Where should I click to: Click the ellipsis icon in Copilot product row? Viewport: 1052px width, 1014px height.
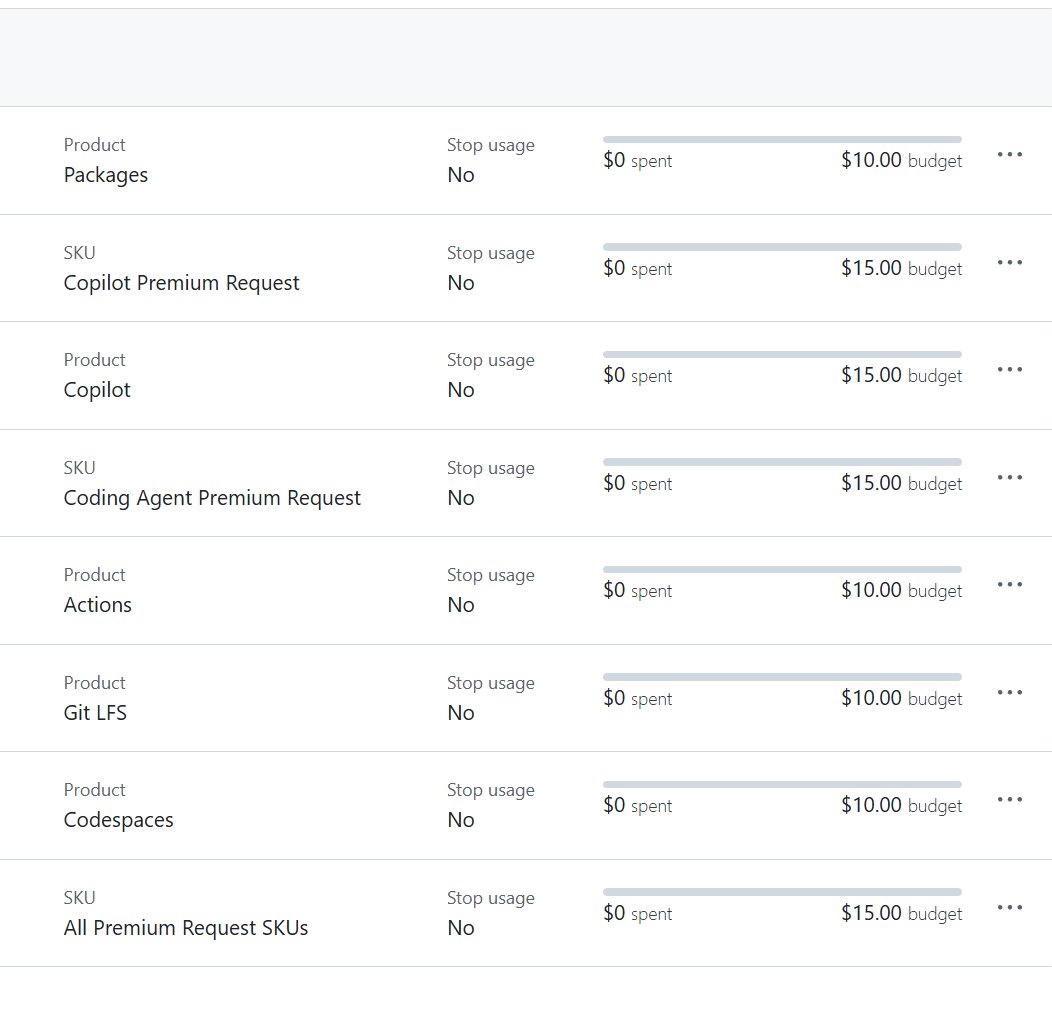point(1009,370)
